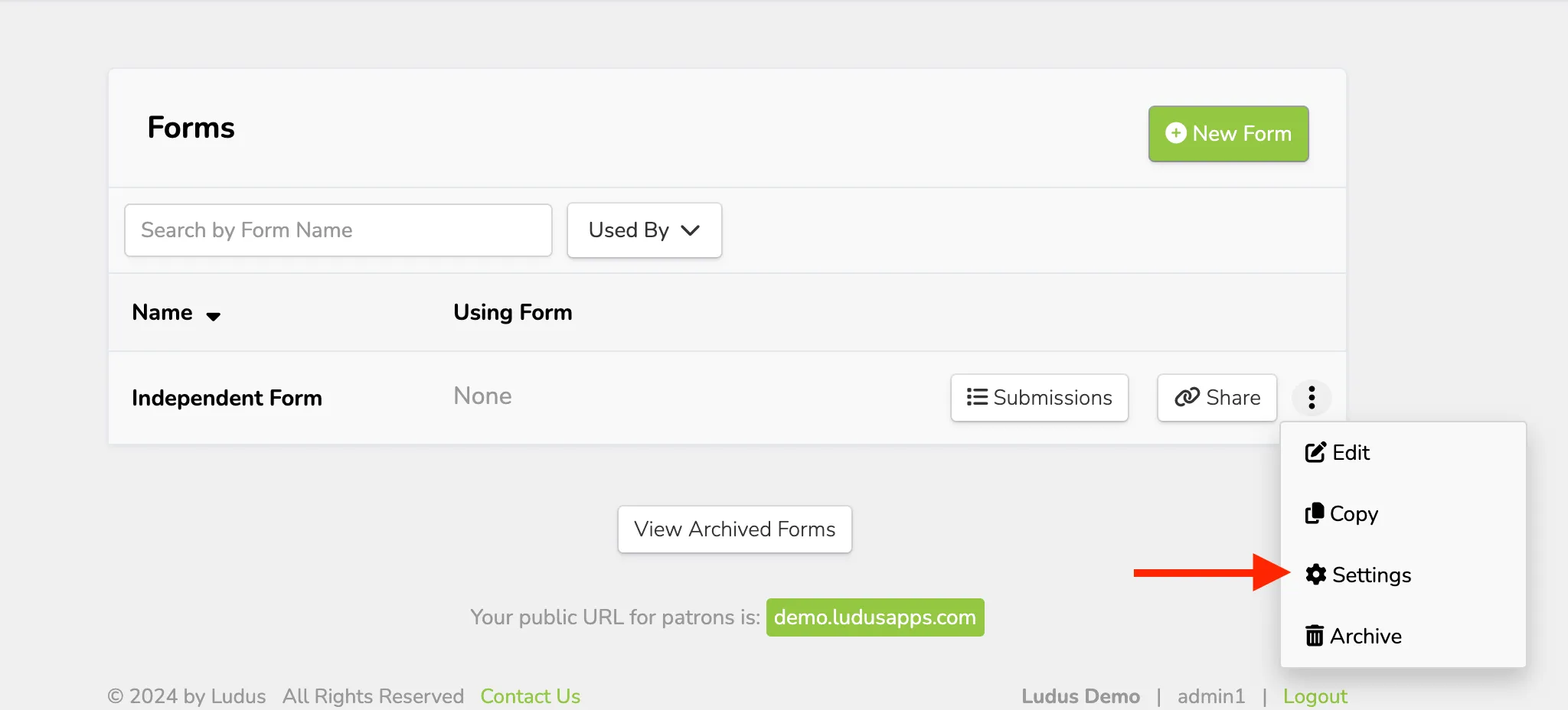Open the demo.ludusapps.com public URL
The image size is (1568, 710).
pyautogui.click(x=875, y=617)
